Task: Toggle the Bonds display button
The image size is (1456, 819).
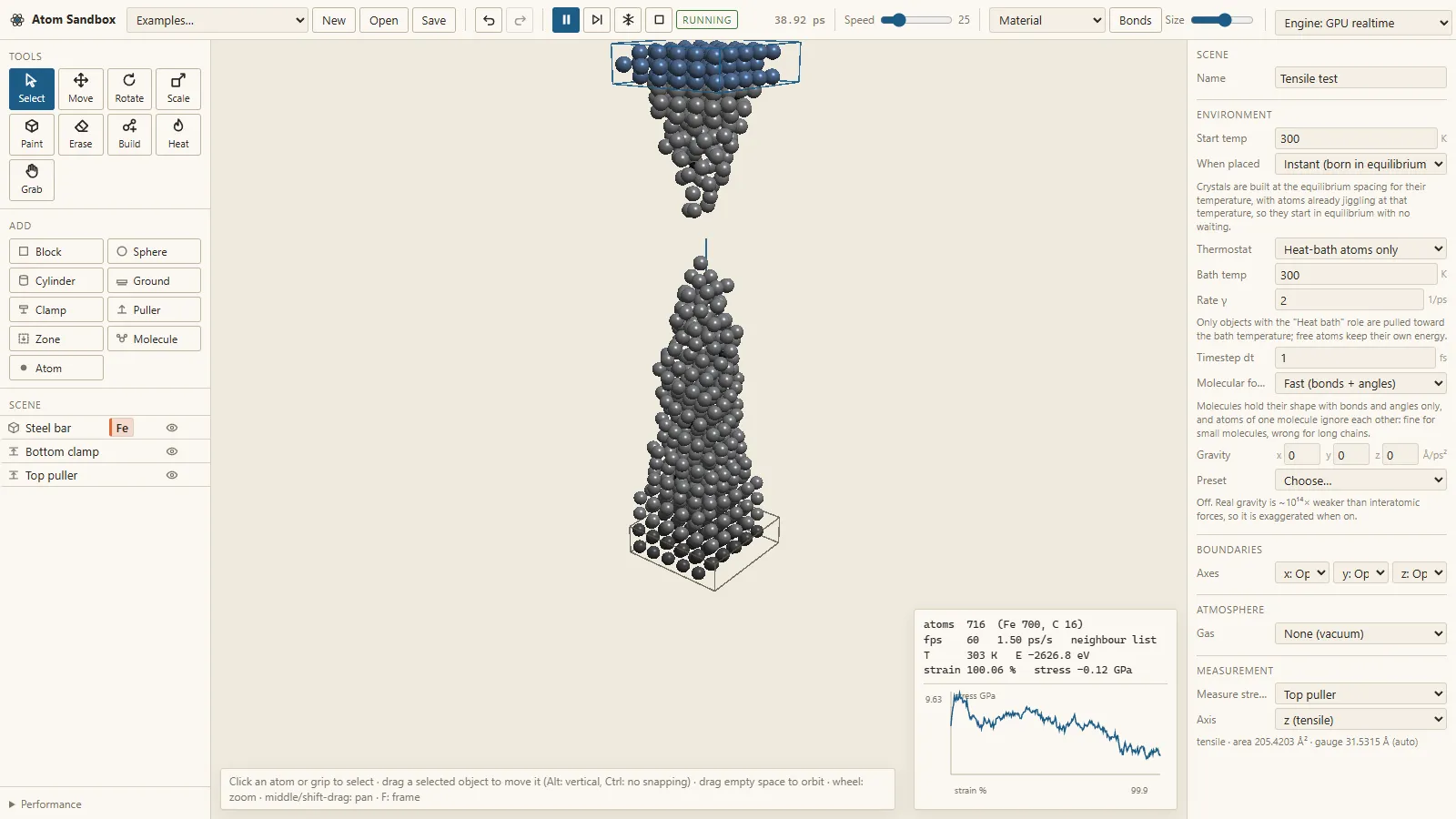Action: click(1135, 20)
